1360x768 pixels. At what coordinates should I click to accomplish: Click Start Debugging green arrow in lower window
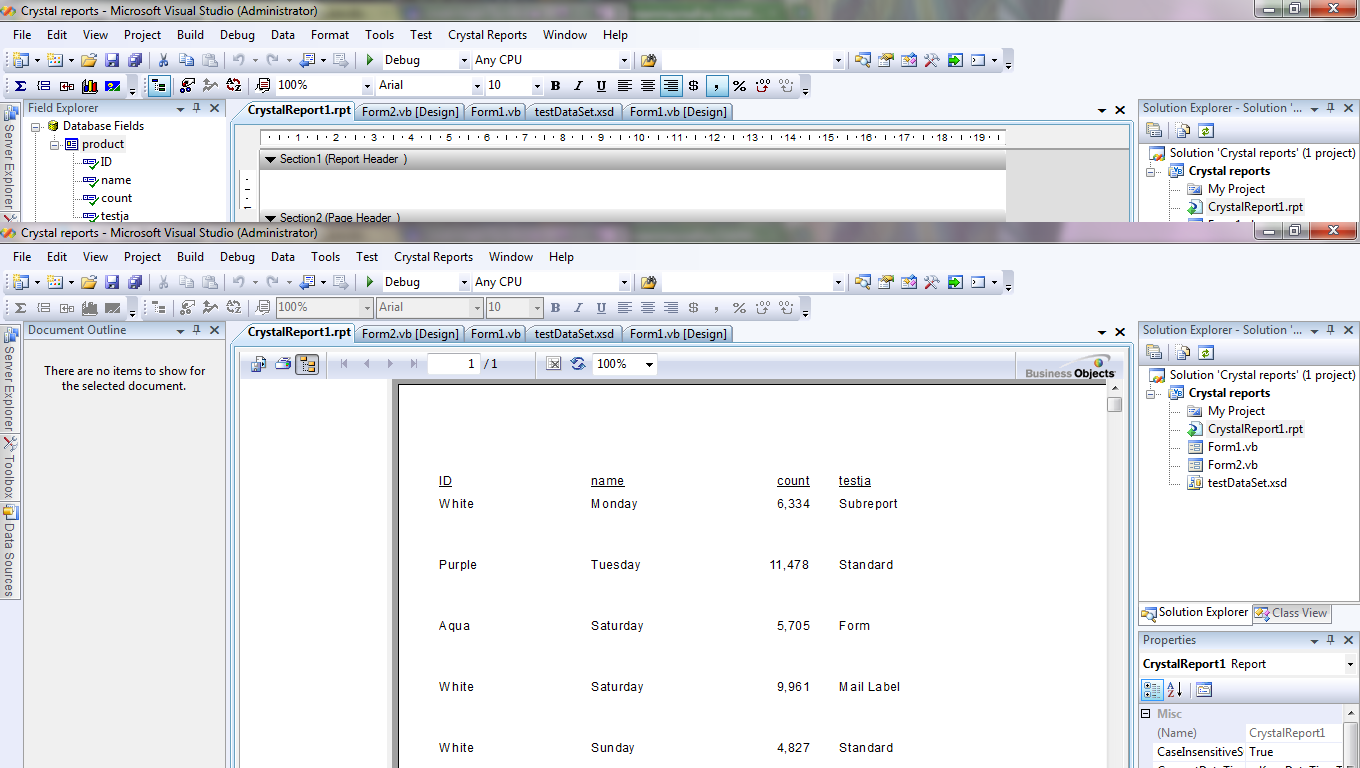[x=370, y=283]
